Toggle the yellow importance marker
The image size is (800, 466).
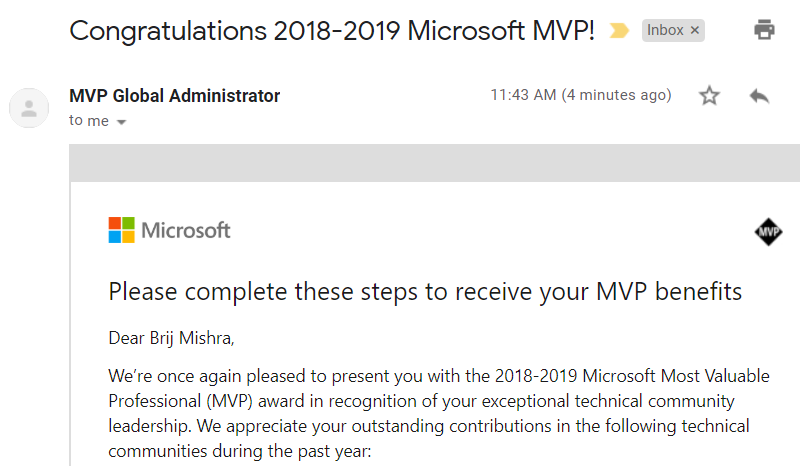[x=619, y=31]
